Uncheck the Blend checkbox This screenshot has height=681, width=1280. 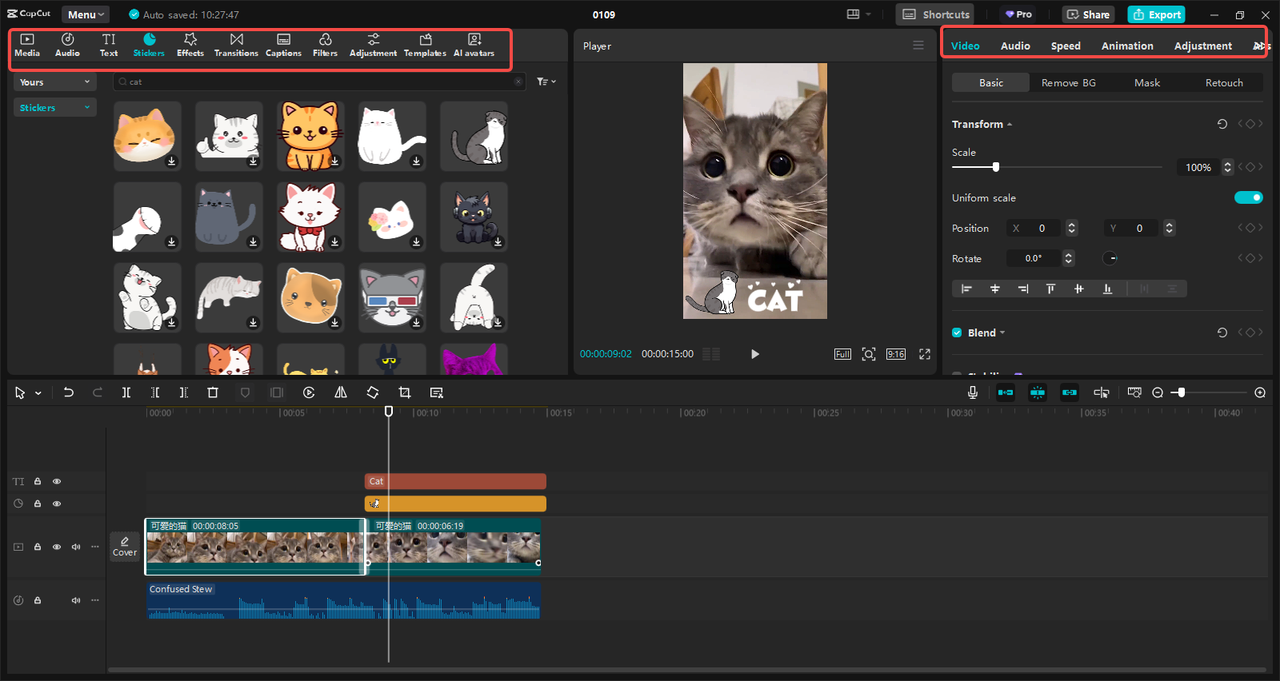pos(957,333)
